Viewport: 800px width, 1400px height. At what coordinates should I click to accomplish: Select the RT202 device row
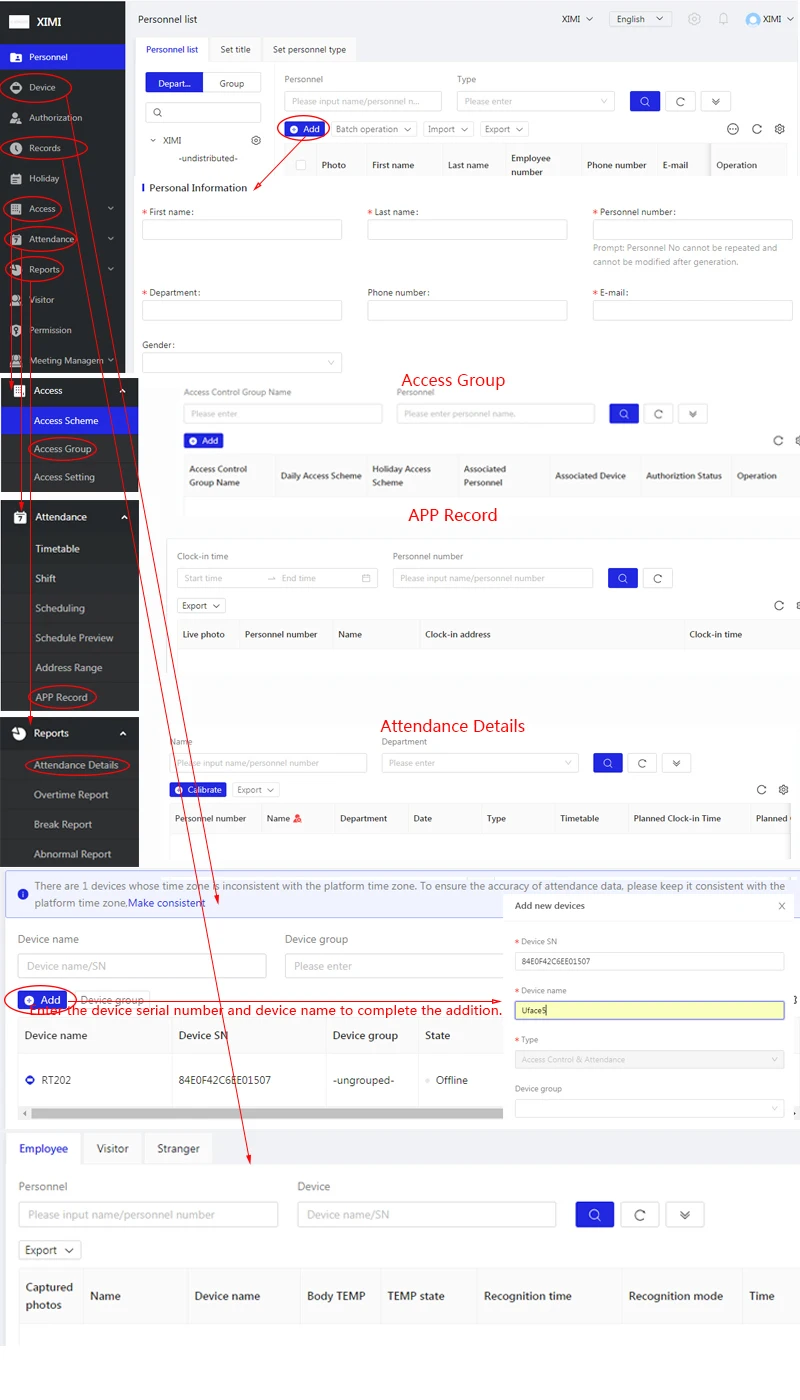click(260, 1080)
